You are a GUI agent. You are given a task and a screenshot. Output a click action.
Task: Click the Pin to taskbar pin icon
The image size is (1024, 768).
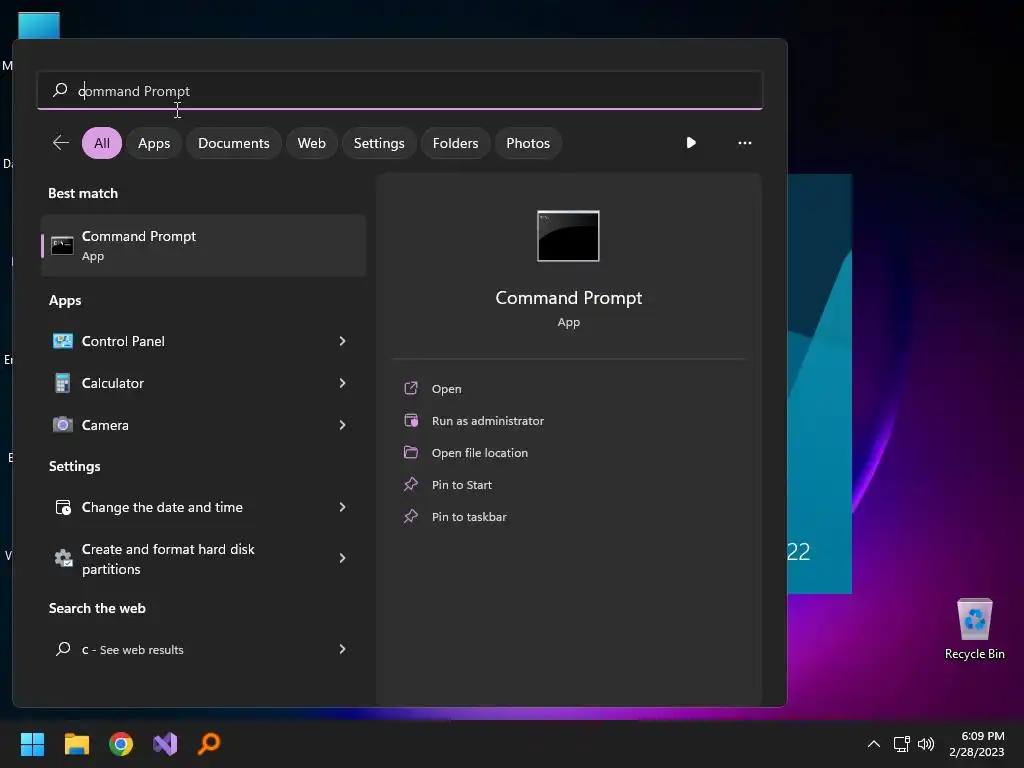click(411, 516)
